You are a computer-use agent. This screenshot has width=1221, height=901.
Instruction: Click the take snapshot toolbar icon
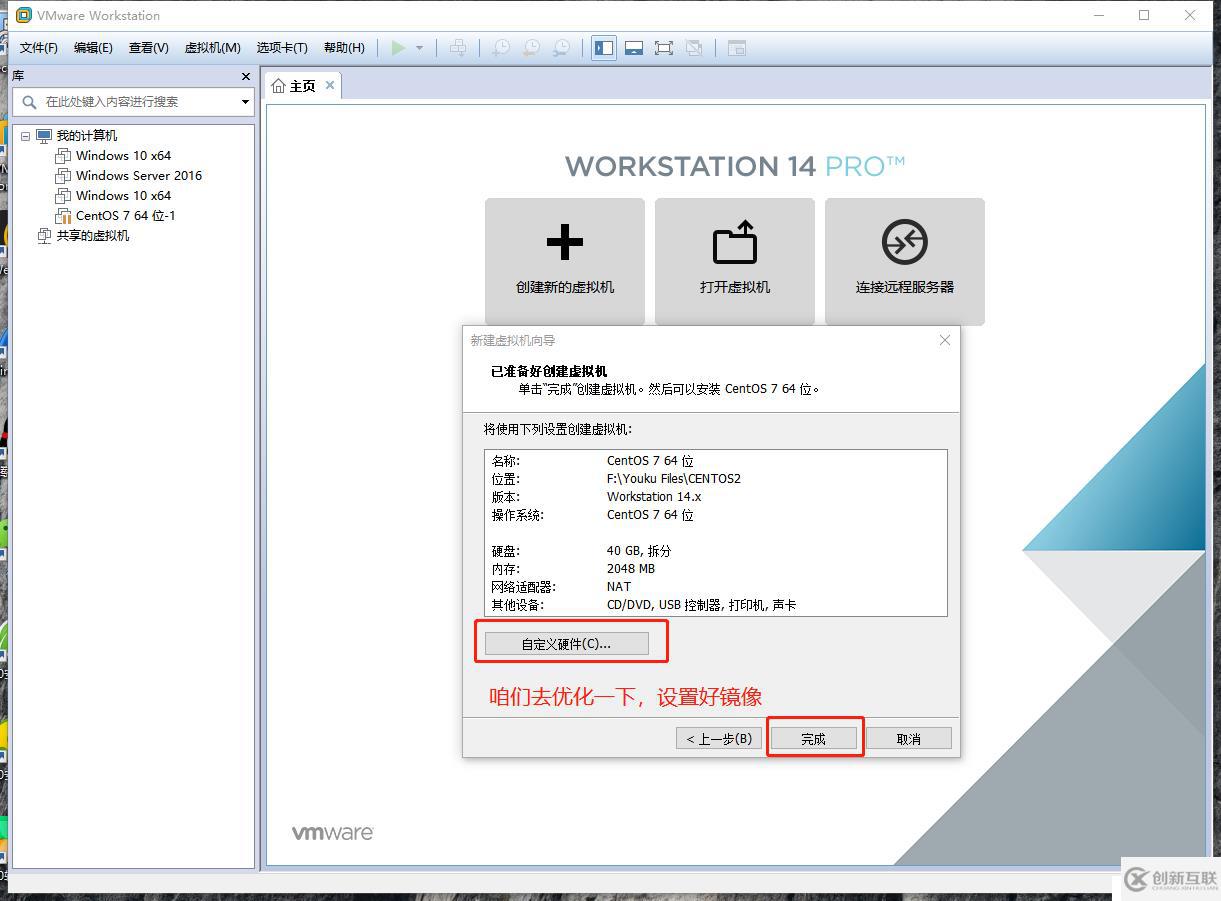501,48
